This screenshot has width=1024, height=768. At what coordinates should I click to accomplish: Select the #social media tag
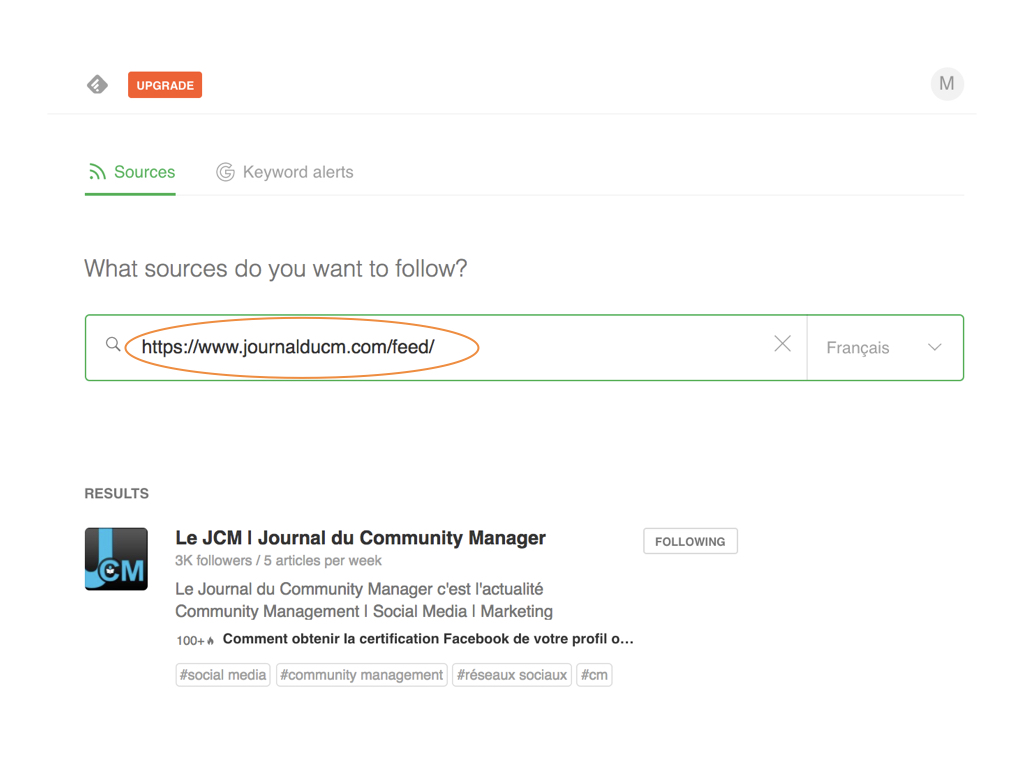coord(223,675)
